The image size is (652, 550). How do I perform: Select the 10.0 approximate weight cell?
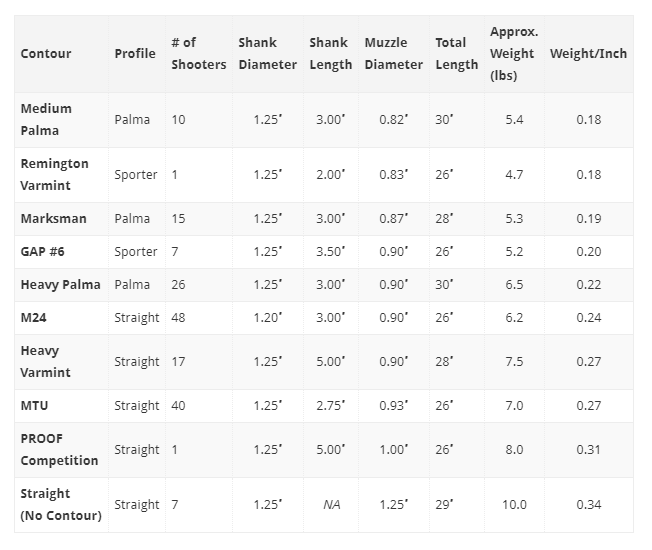[x=514, y=505]
